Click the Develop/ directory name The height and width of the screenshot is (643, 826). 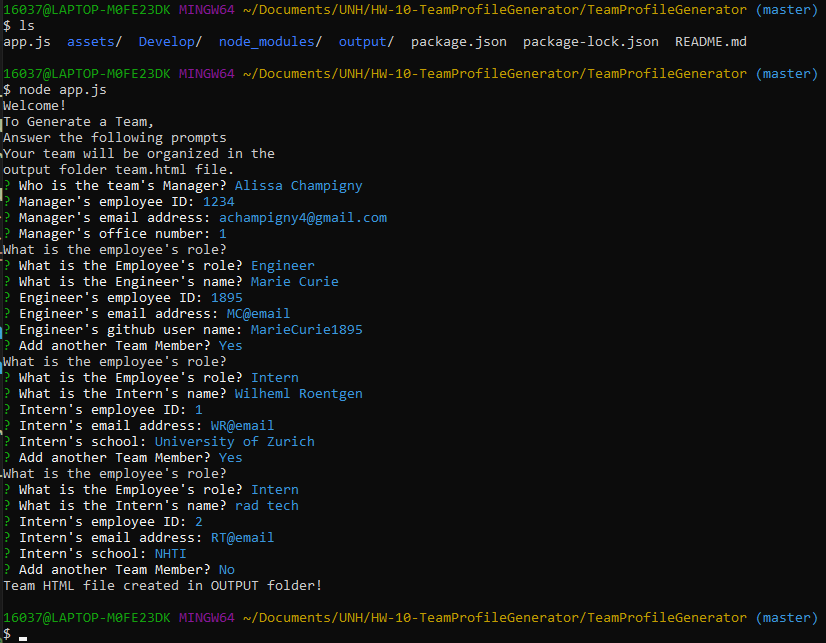(168, 41)
